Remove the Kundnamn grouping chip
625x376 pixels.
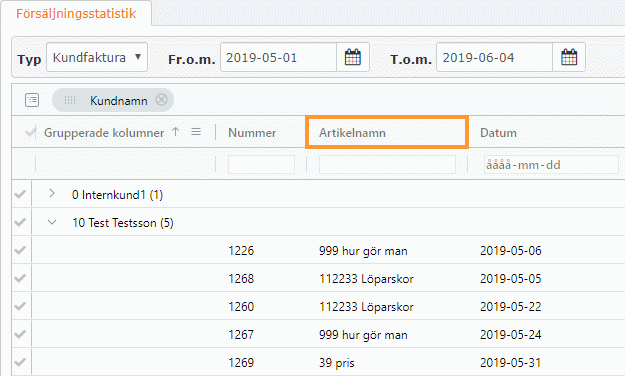[161, 100]
